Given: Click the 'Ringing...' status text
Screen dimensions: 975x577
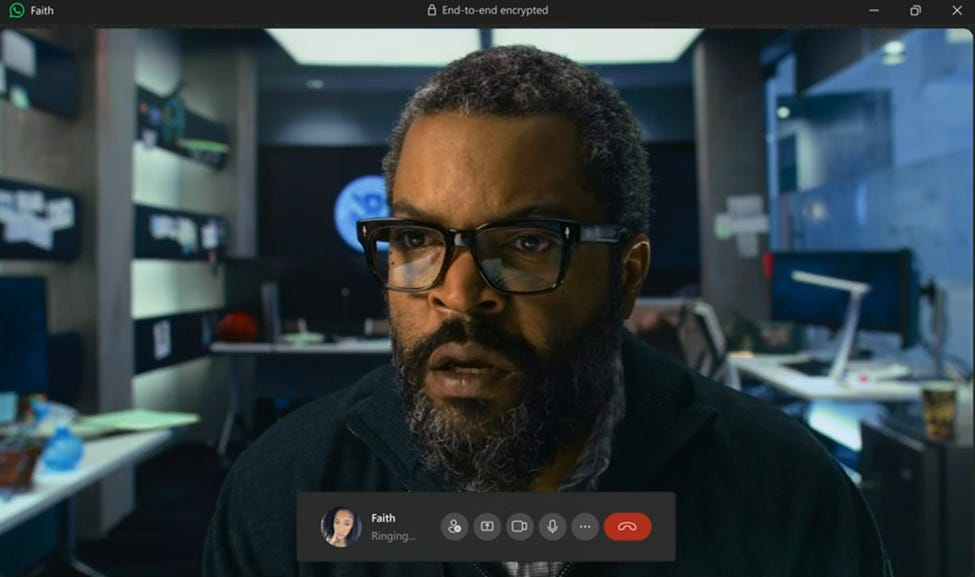Looking at the screenshot, I should coord(393,536).
